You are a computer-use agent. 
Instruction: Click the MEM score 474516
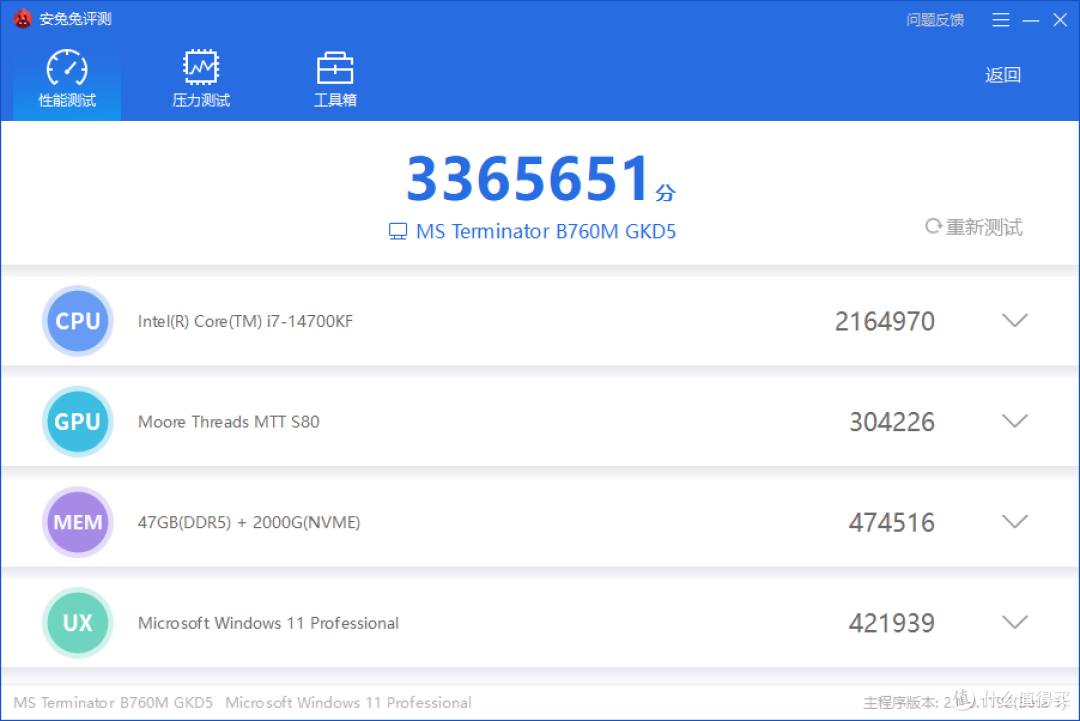[x=892, y=523]
